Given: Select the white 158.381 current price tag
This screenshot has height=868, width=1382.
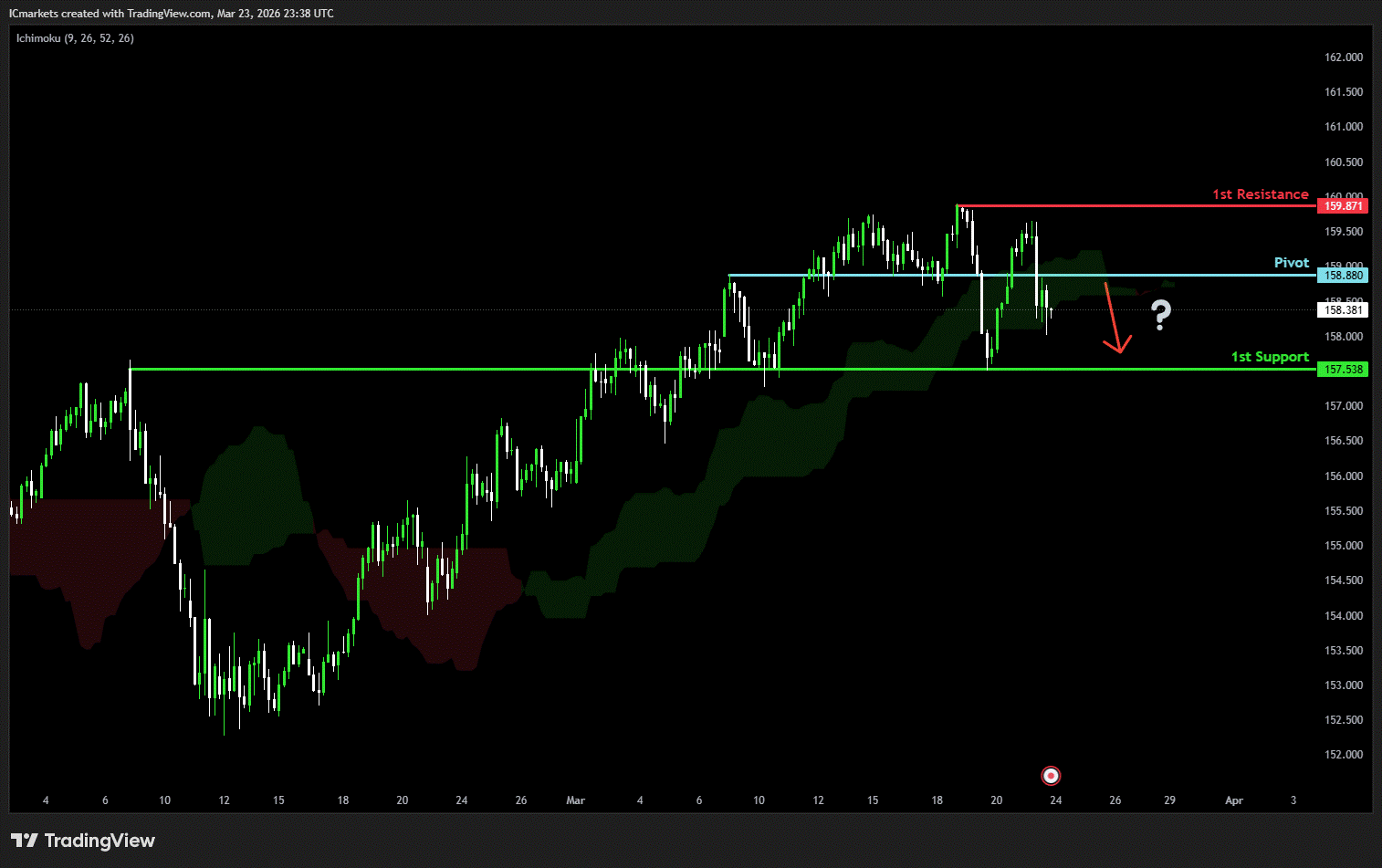Looking at the screenshot, I should click(x=1343, y=310).
